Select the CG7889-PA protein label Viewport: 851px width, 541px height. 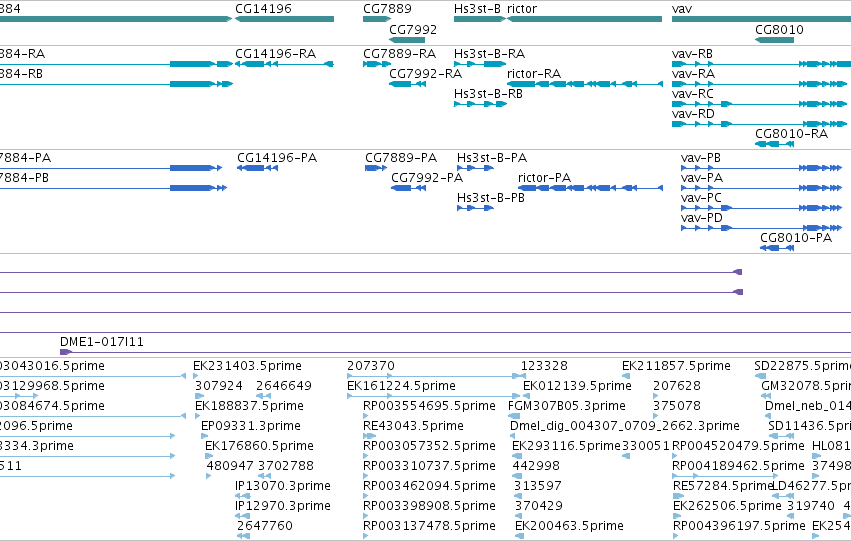point(401,158)
